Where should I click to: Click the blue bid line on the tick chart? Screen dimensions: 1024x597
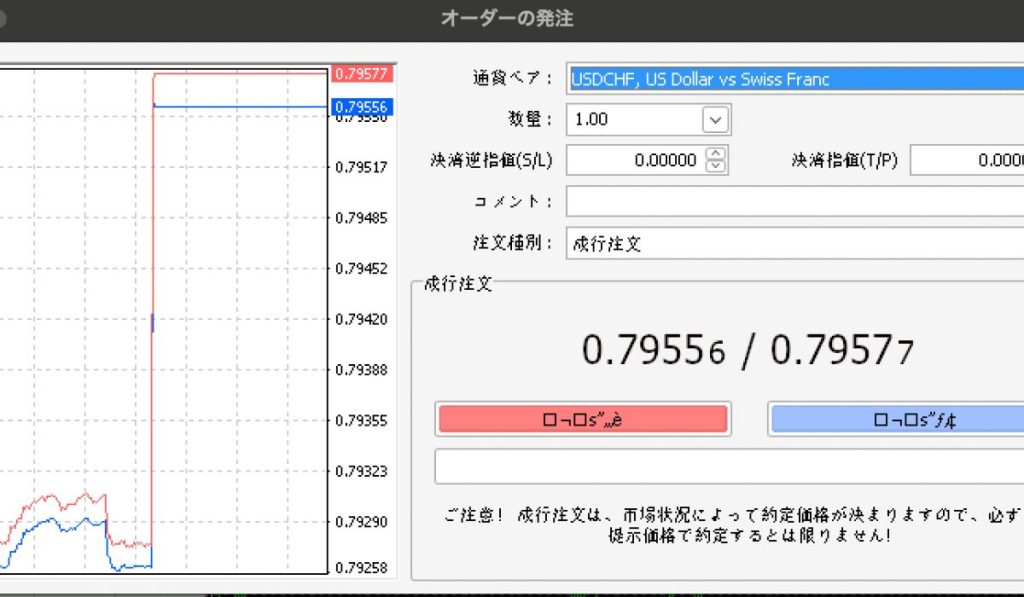pos(240,107)
